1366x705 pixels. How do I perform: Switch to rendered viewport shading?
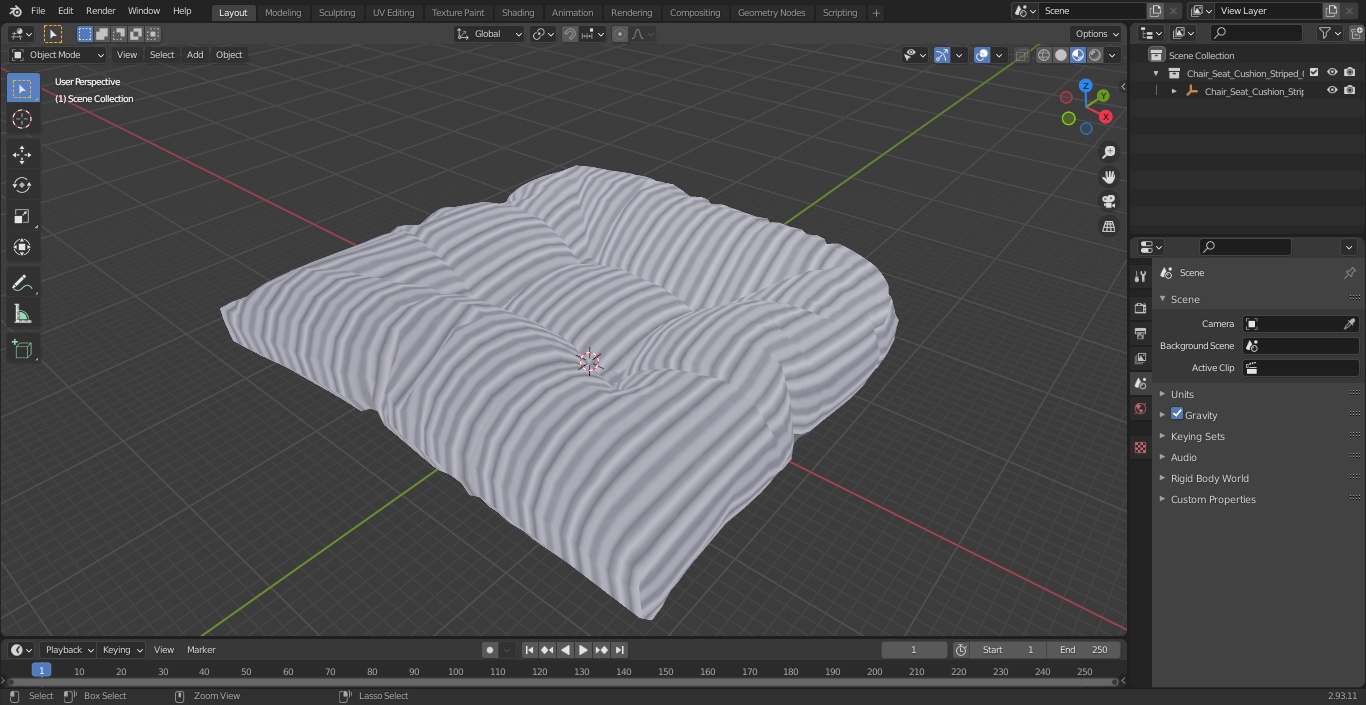pos(1095,55)
